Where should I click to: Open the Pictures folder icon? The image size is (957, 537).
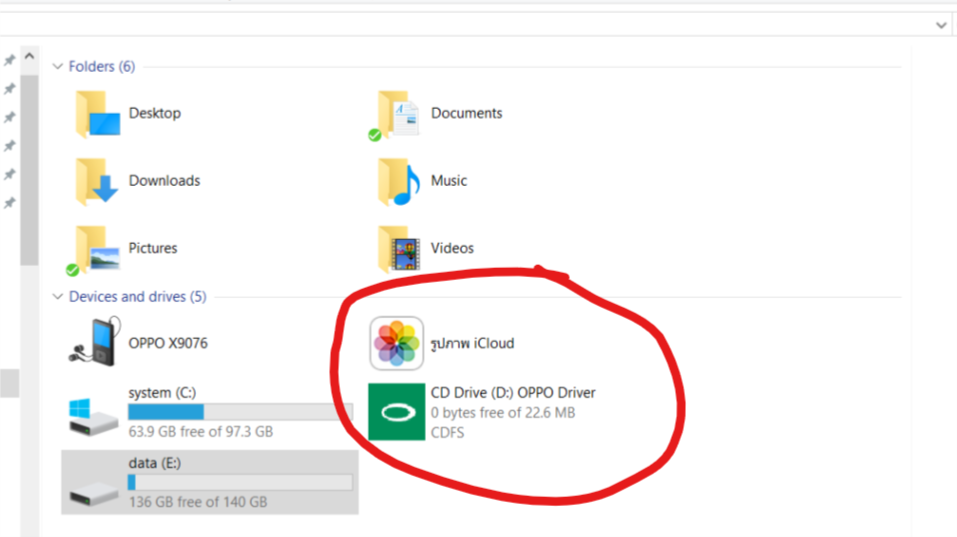[95, 250]
